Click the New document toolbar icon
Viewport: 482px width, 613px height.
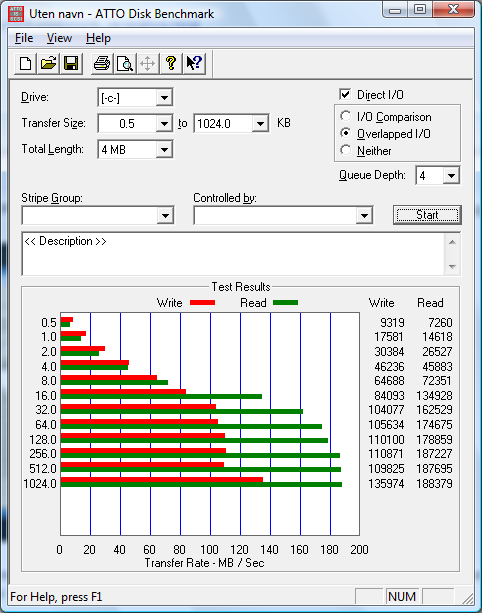pos(25,63)
